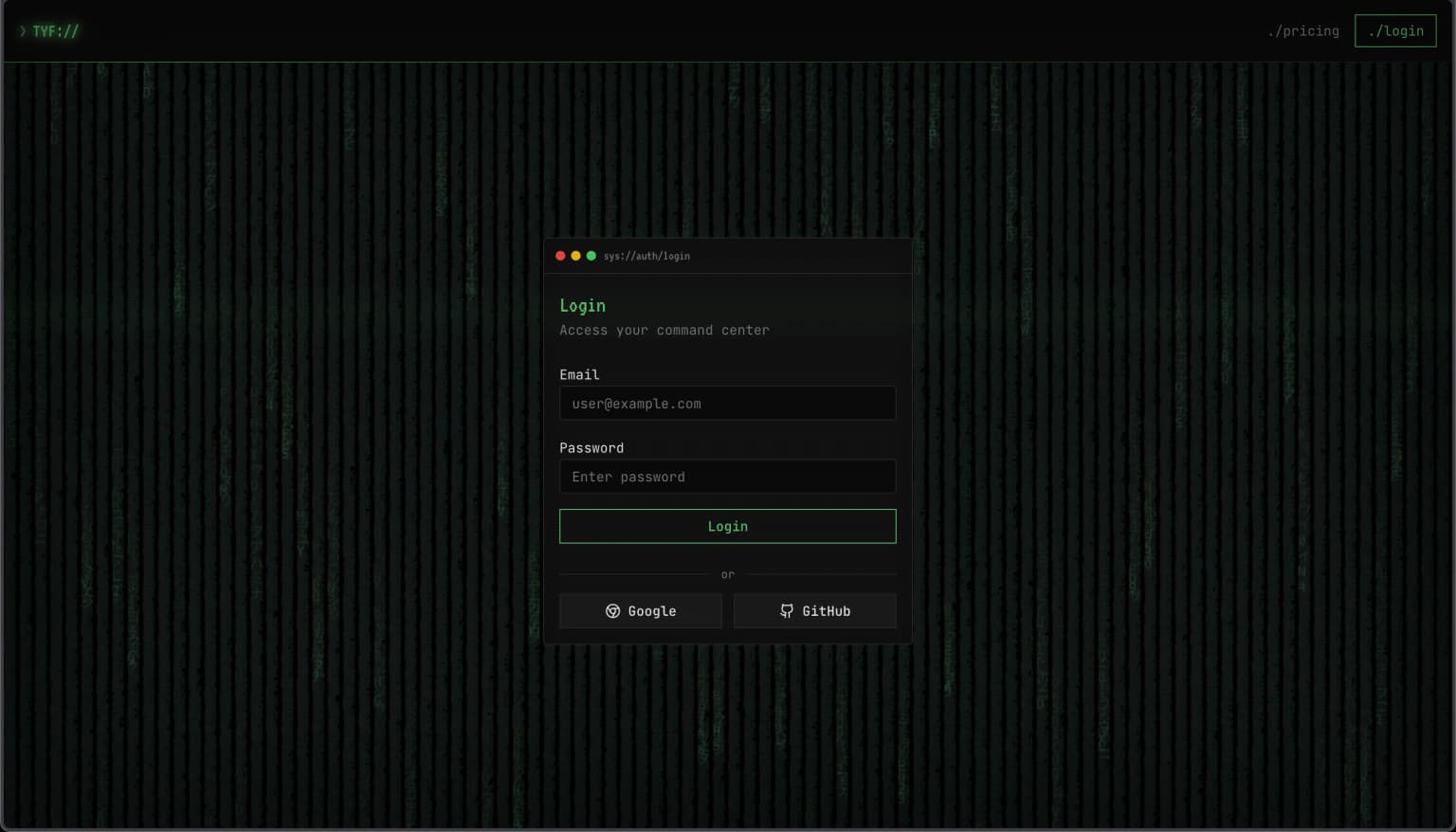Click the GitHub cat icon on GitHub button

click(x=787, y=611)
